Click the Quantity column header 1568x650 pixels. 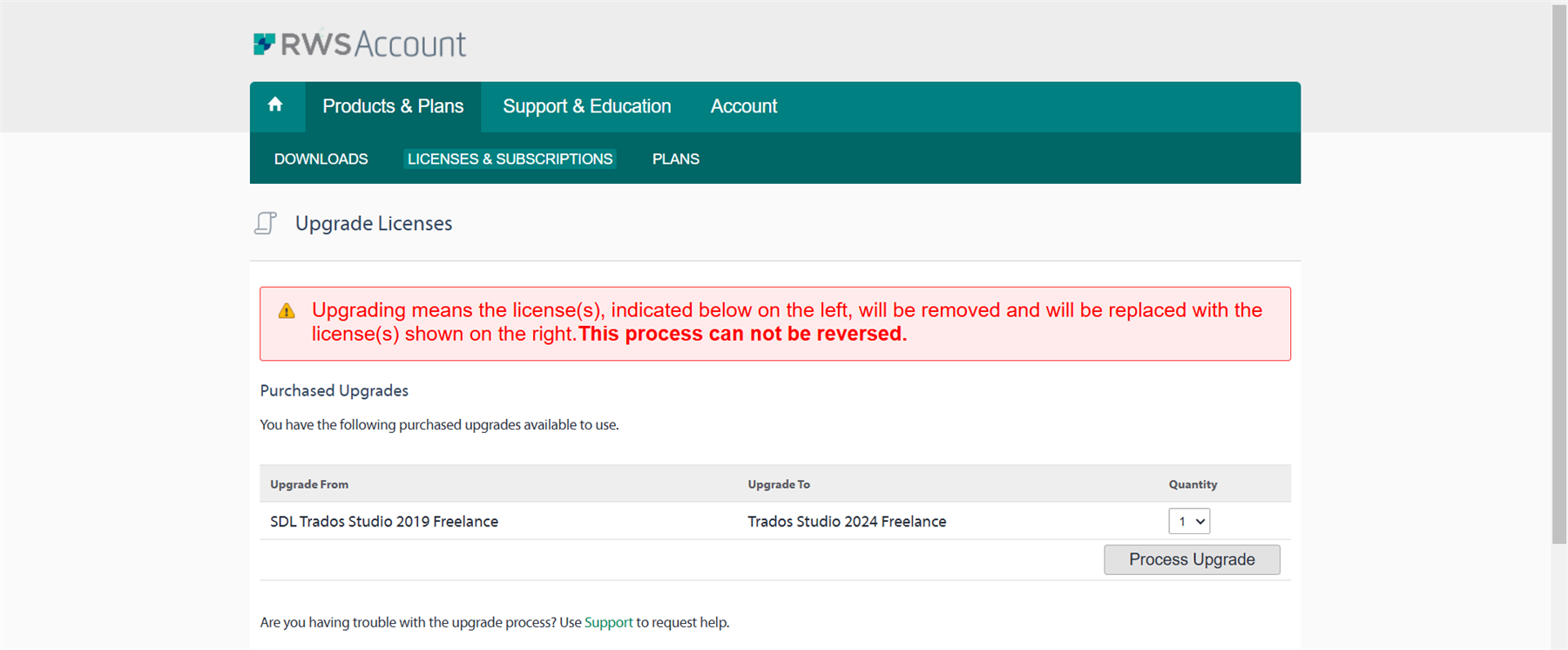click(x=1193, y=484)
